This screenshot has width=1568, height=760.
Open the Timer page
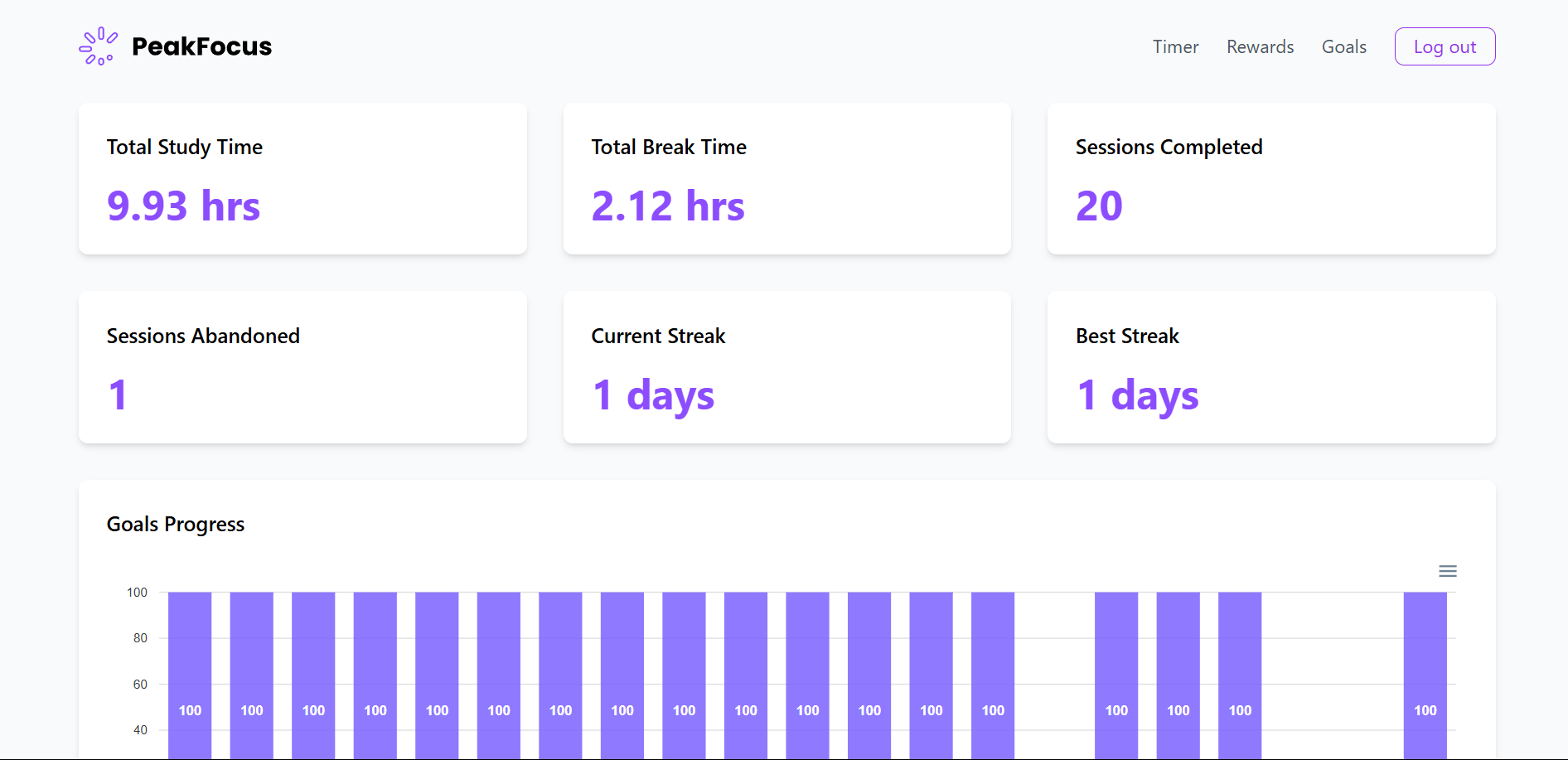pos(1174,47)
